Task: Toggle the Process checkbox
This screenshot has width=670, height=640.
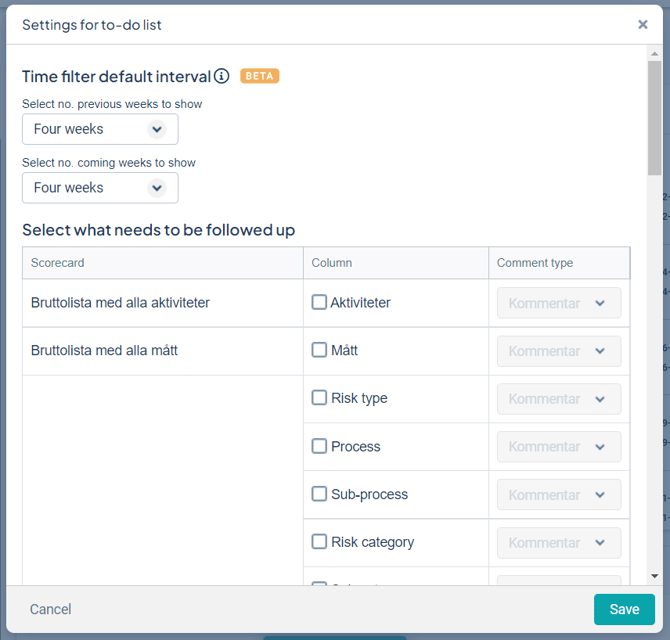Action: click(x=319, y=446)
